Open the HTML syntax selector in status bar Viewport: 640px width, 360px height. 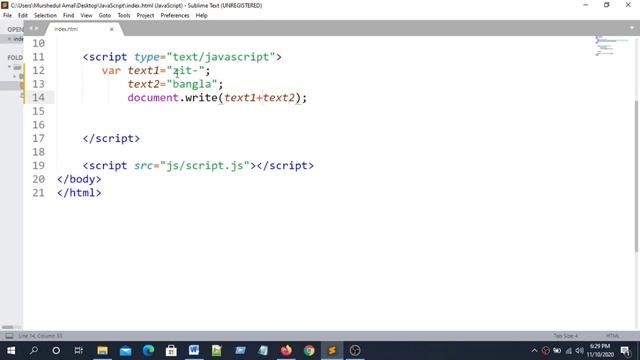(x=612, y=336)
